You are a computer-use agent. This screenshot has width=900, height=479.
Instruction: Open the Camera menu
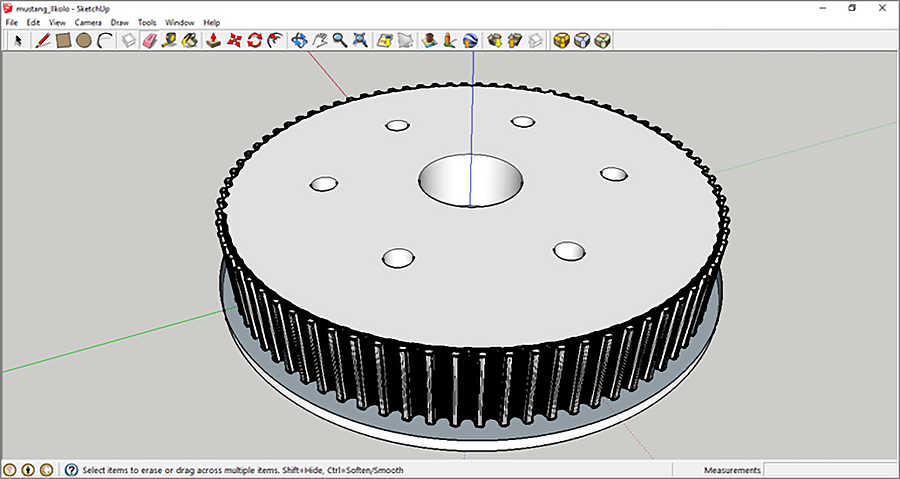coord(88,22)
